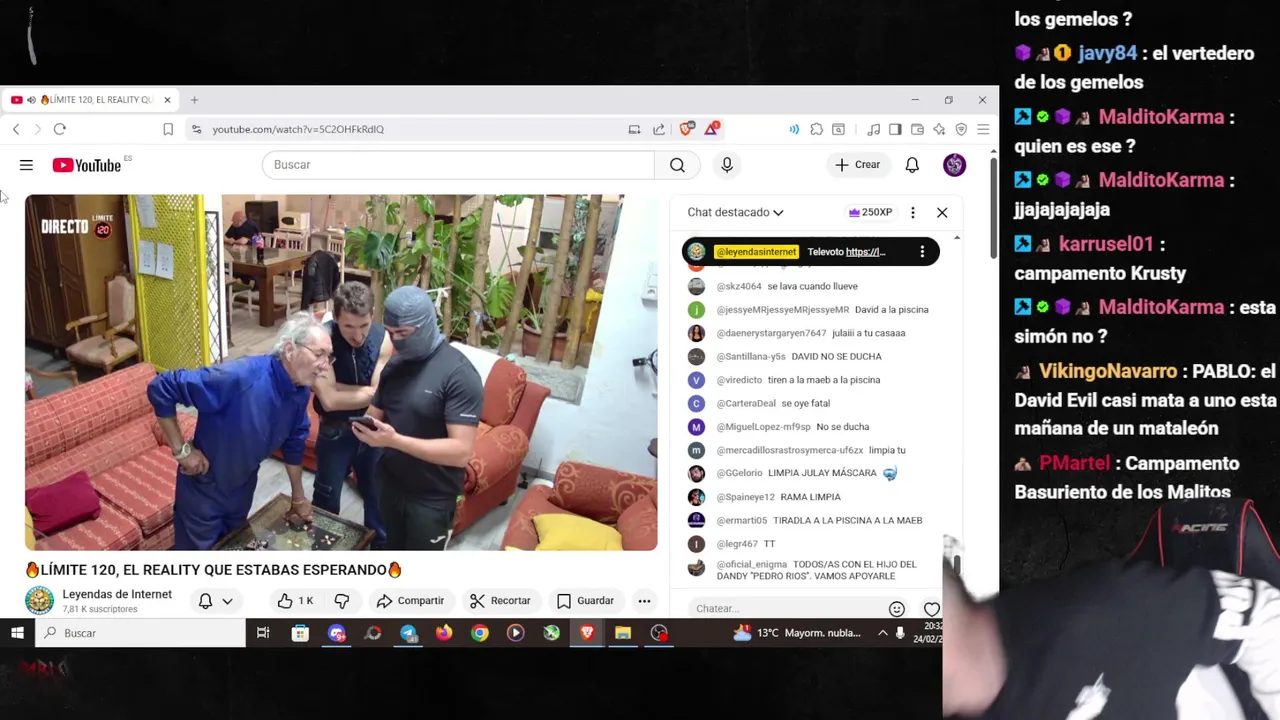This screenshot has width=1280, height=720.
Task: Select the LÍMITE 120 browser tab
Action: click(90, 100)
